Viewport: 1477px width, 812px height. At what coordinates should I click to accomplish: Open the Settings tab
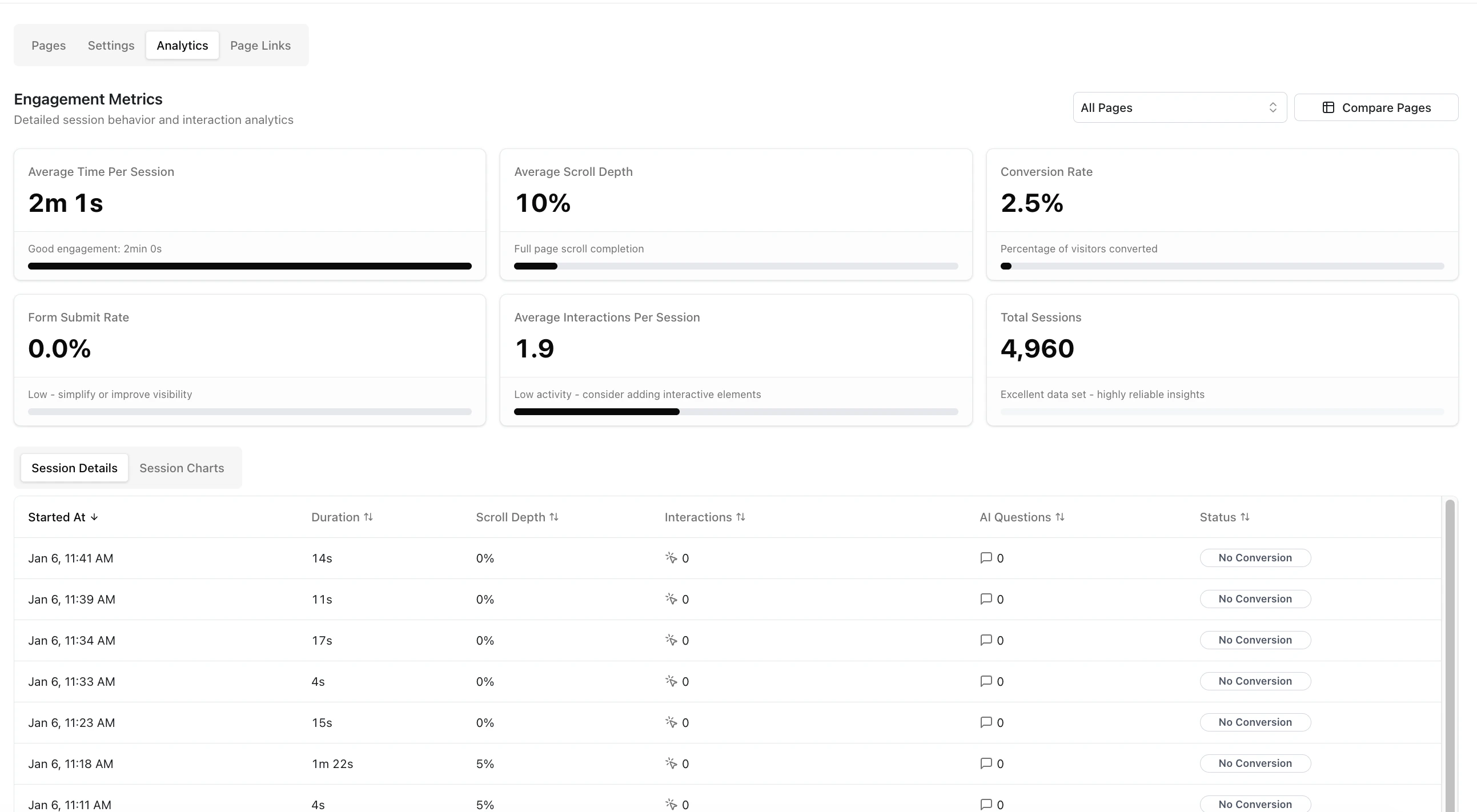pyautogui.click(x=111, y=45)
